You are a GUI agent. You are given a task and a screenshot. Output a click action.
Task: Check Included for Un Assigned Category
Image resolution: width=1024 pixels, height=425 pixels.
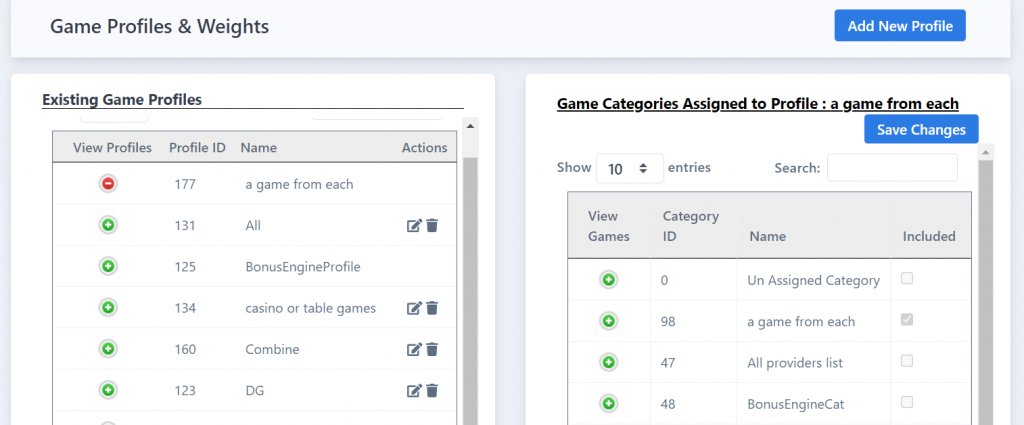906,279
